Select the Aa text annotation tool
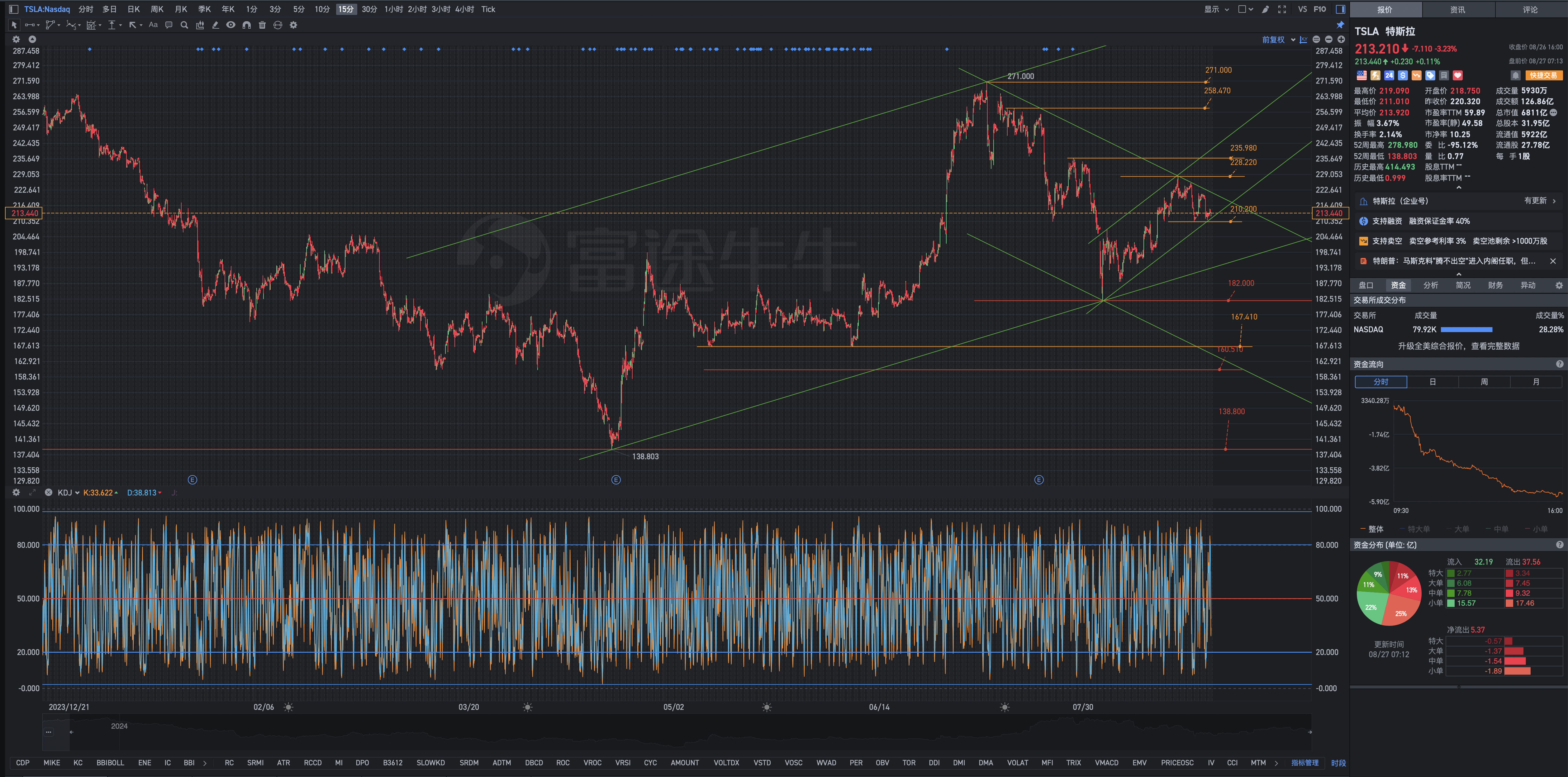 [x=153, y=25]
